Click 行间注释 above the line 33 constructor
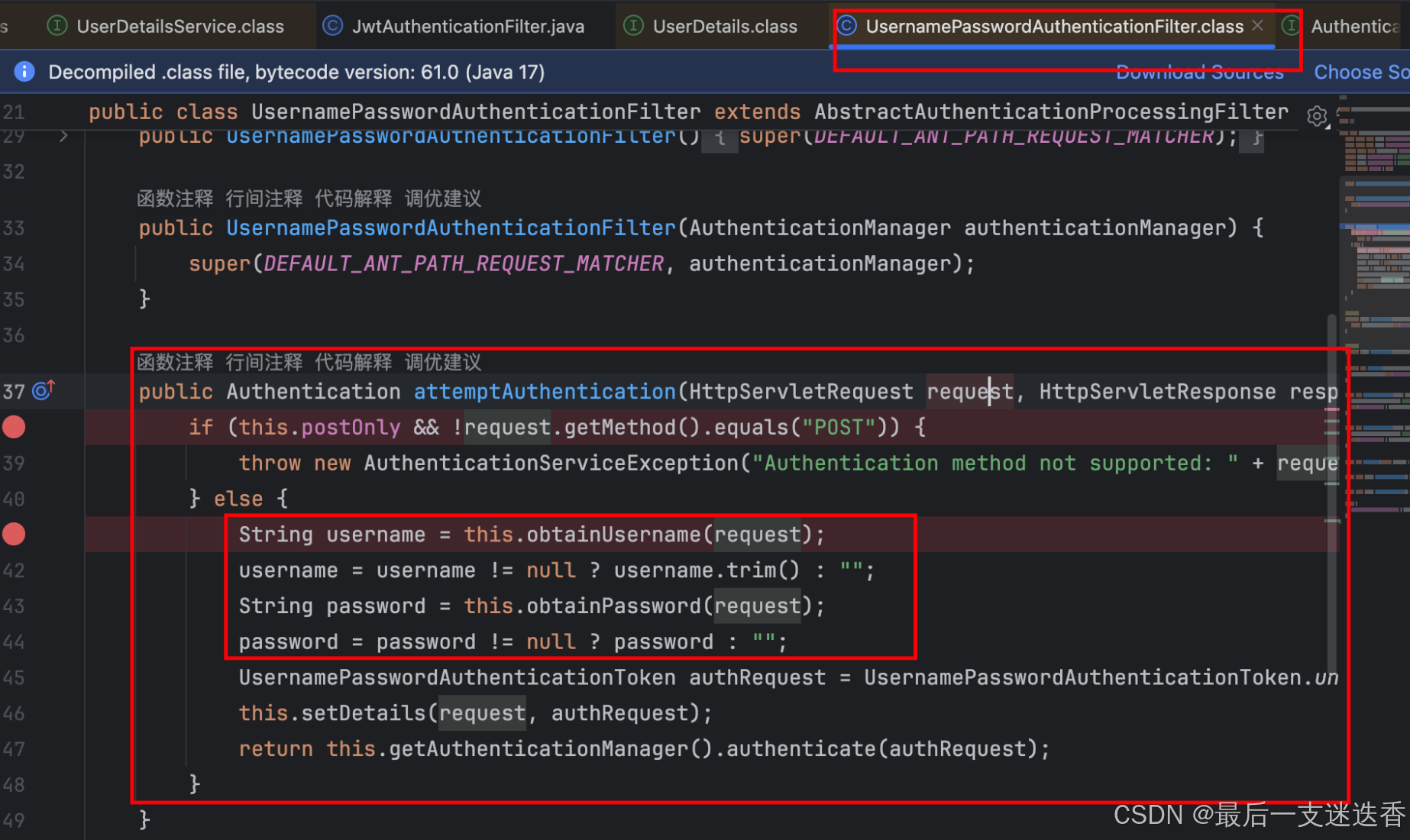Viewport: 1410px width, 840px height. click(x=264, y=199)
